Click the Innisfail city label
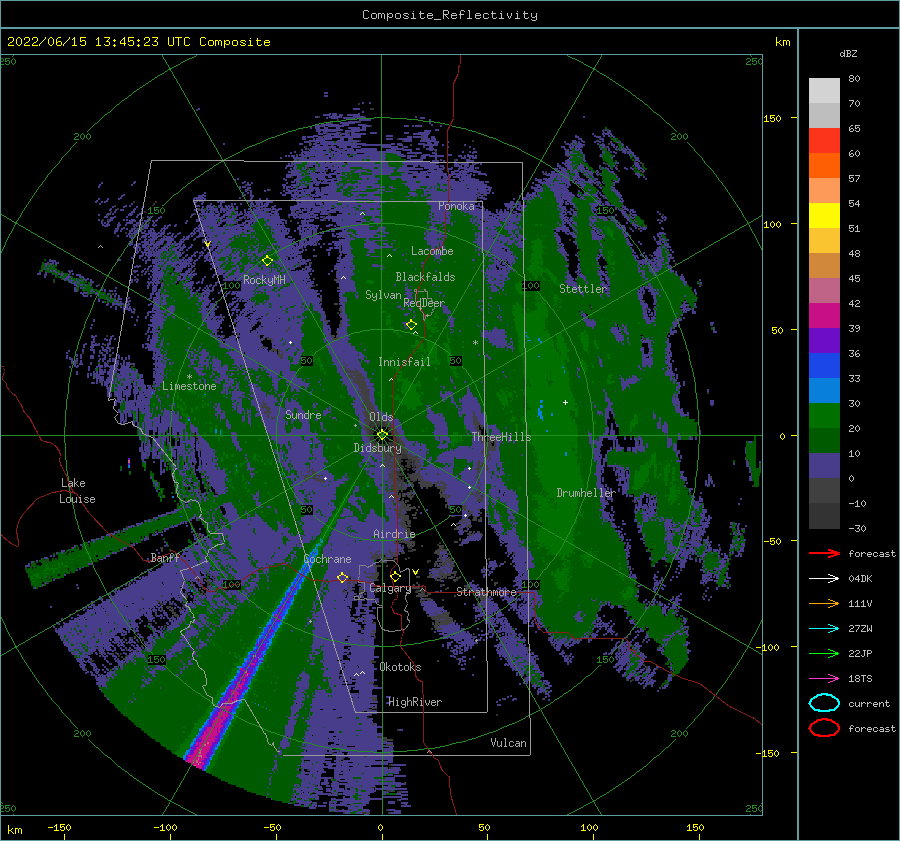 tap(404, 362)
